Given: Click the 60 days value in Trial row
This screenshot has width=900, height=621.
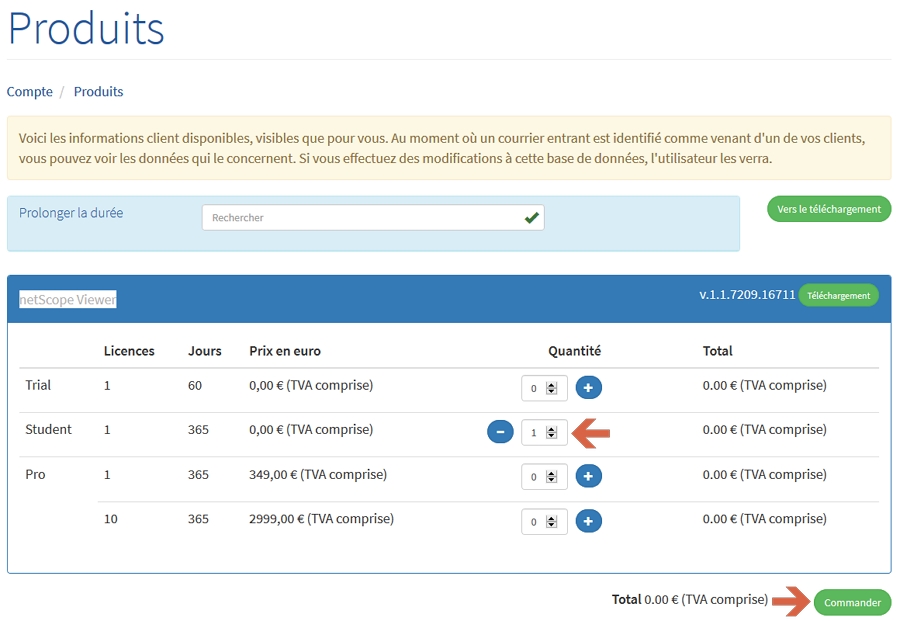Looking at the screenshot, I should point(195,386).
